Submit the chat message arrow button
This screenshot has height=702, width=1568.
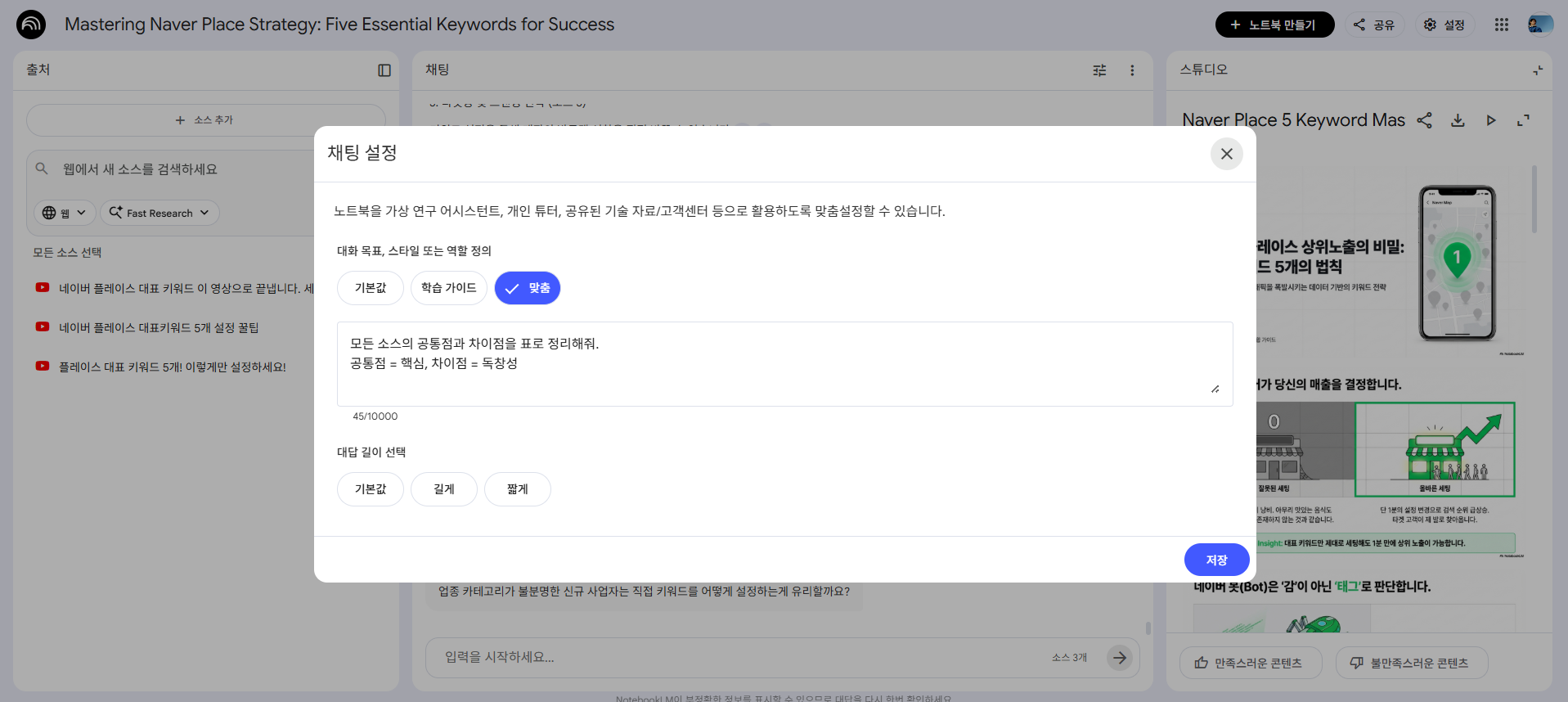1120,657
